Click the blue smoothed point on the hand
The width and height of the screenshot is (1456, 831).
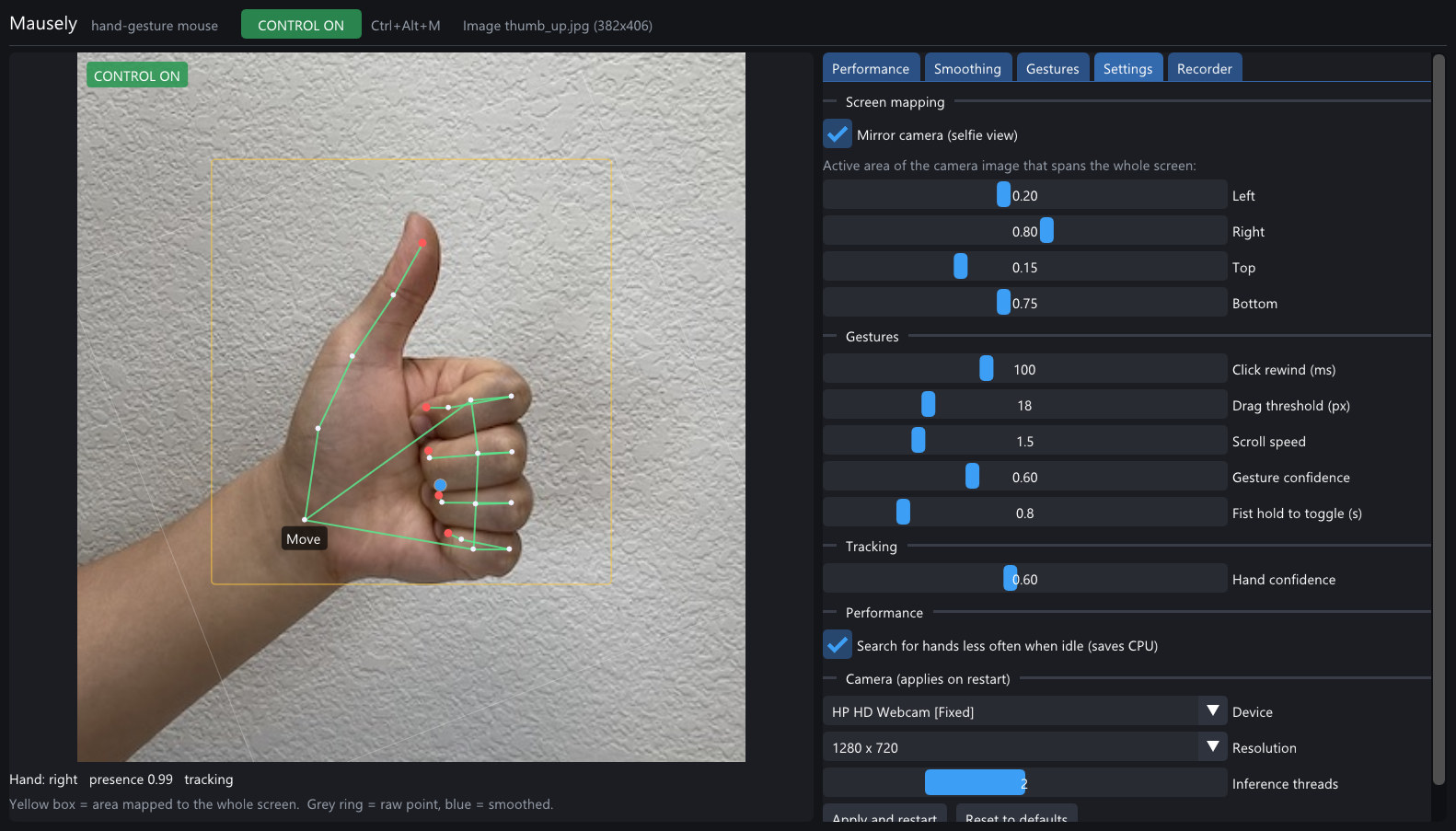pos(440,485)
